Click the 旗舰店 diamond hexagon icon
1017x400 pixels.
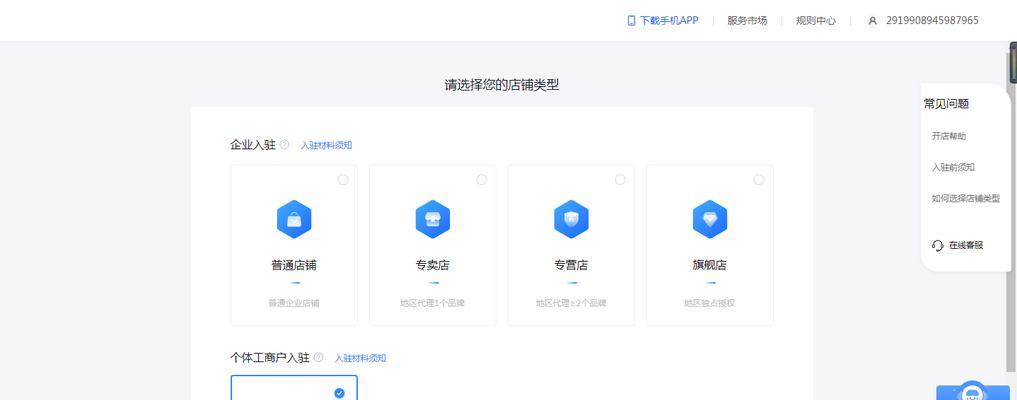(x=710, y=219)
